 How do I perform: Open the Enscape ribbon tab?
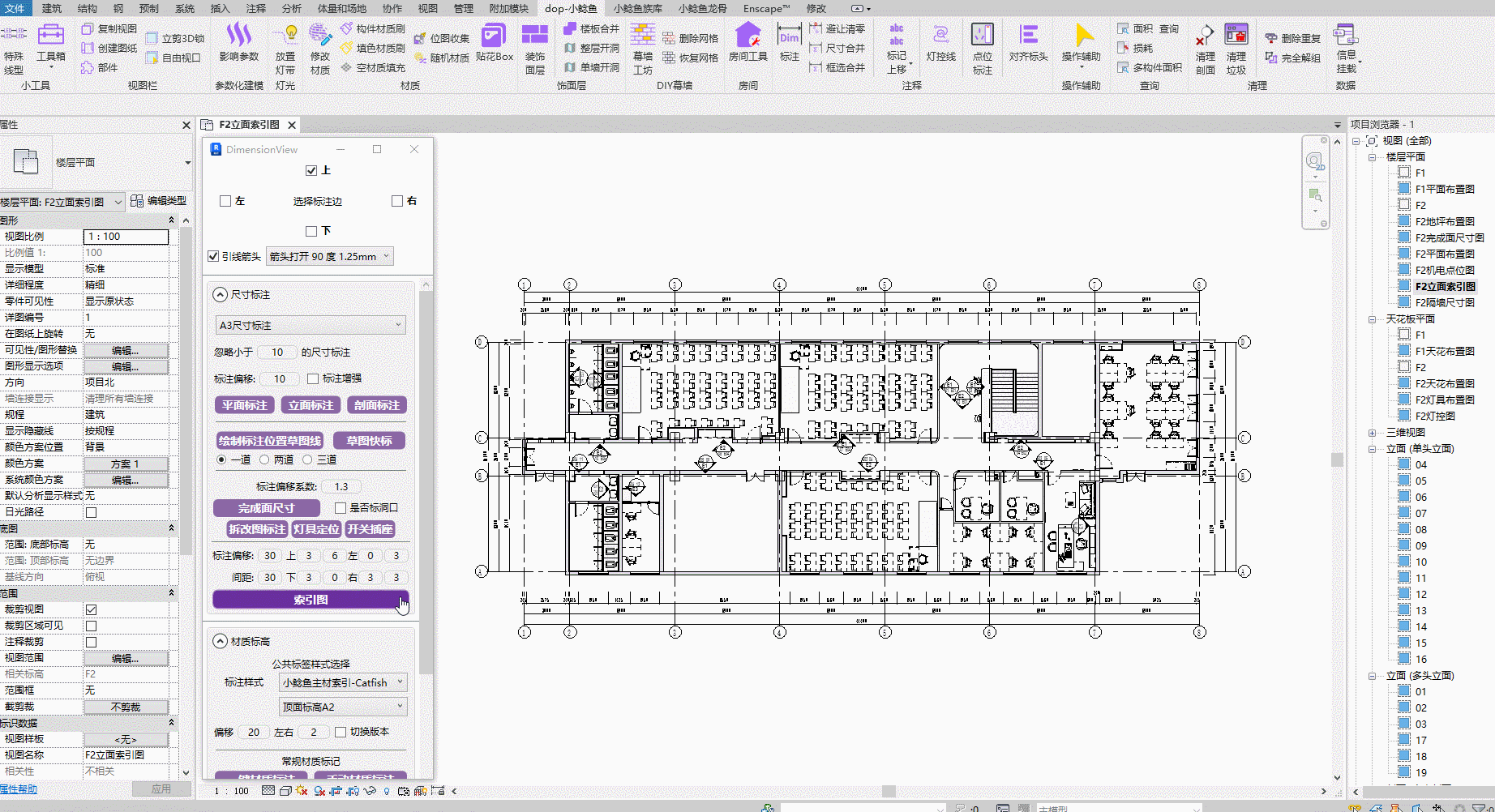[x=765, y=8]
